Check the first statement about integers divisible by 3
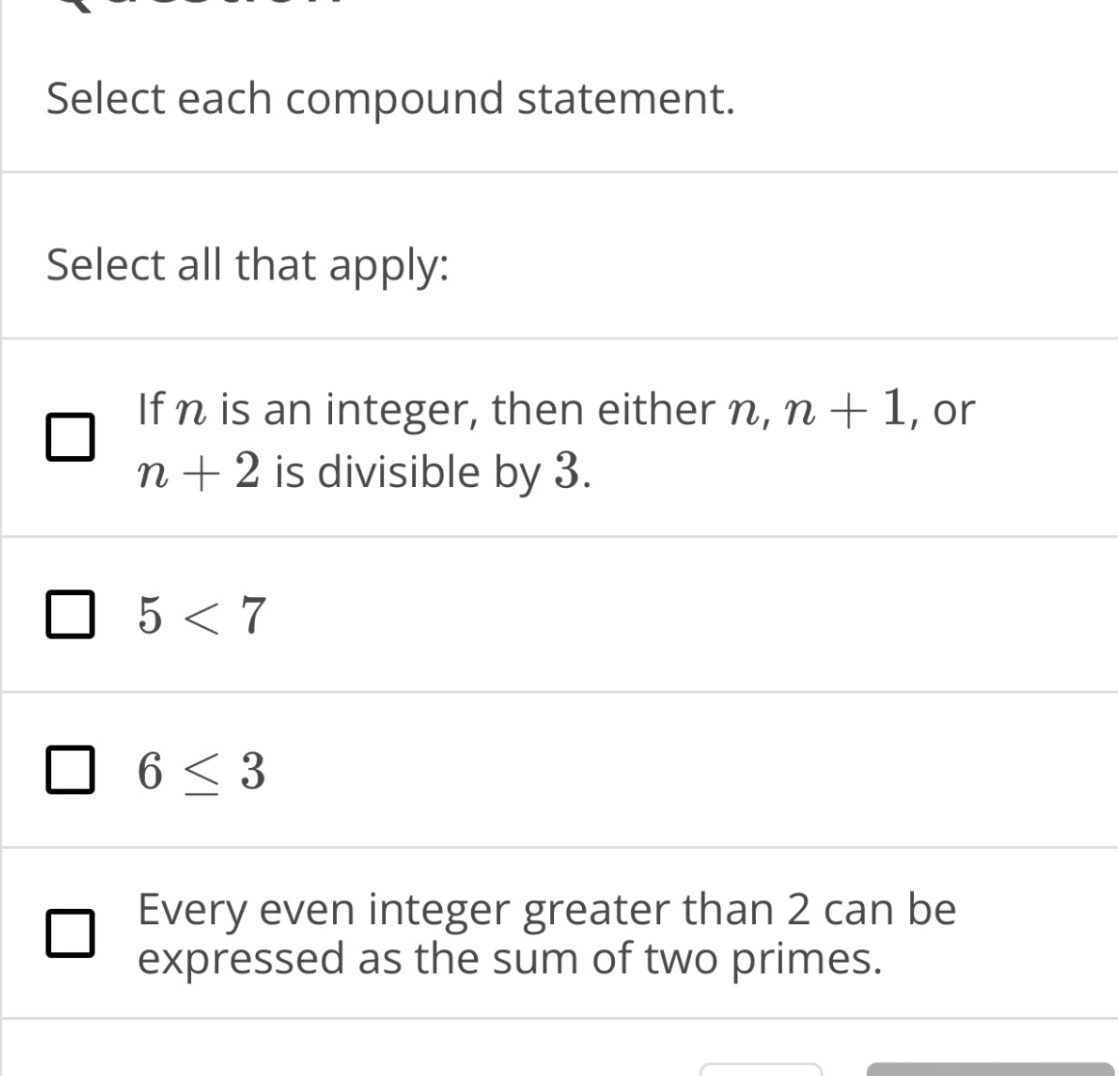 [68, 437]
